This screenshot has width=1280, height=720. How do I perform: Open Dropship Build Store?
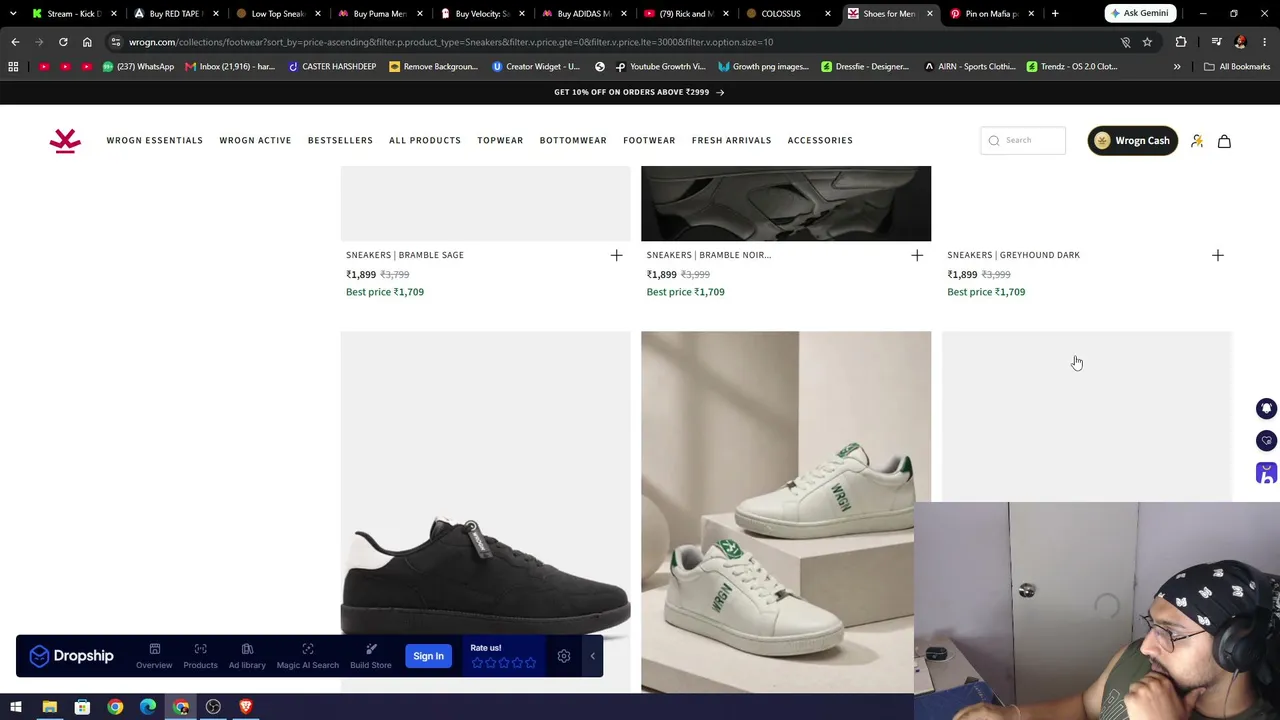(x=371, y=656)
